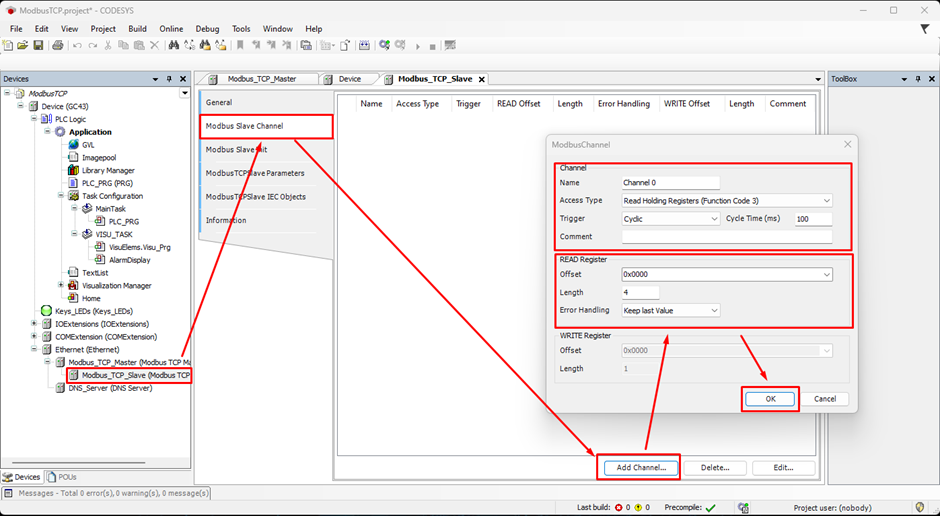Viewport: 940px width, 516px height.
Task: Click the Library Manager books icon
Action: 73,170
